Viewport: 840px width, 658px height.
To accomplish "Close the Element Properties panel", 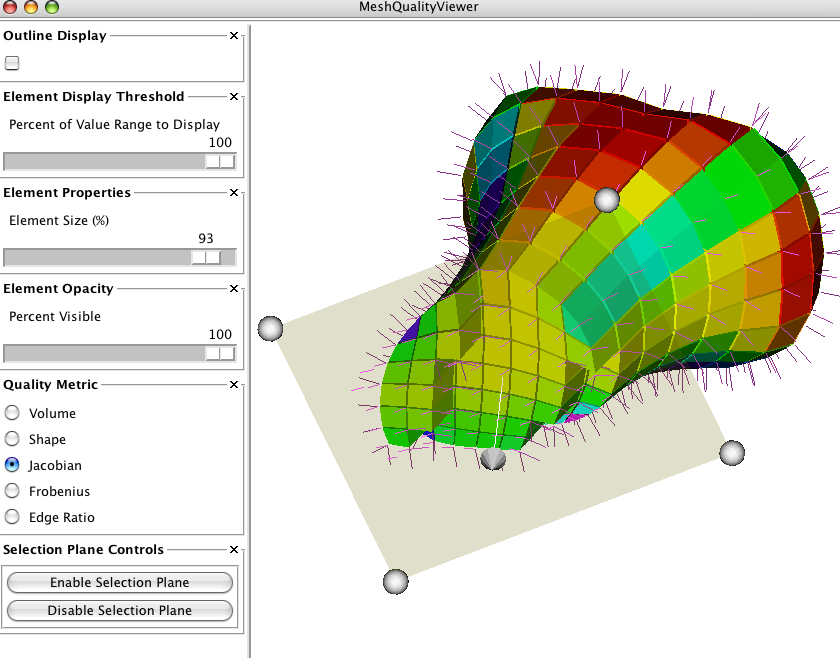I will (234, 193).
